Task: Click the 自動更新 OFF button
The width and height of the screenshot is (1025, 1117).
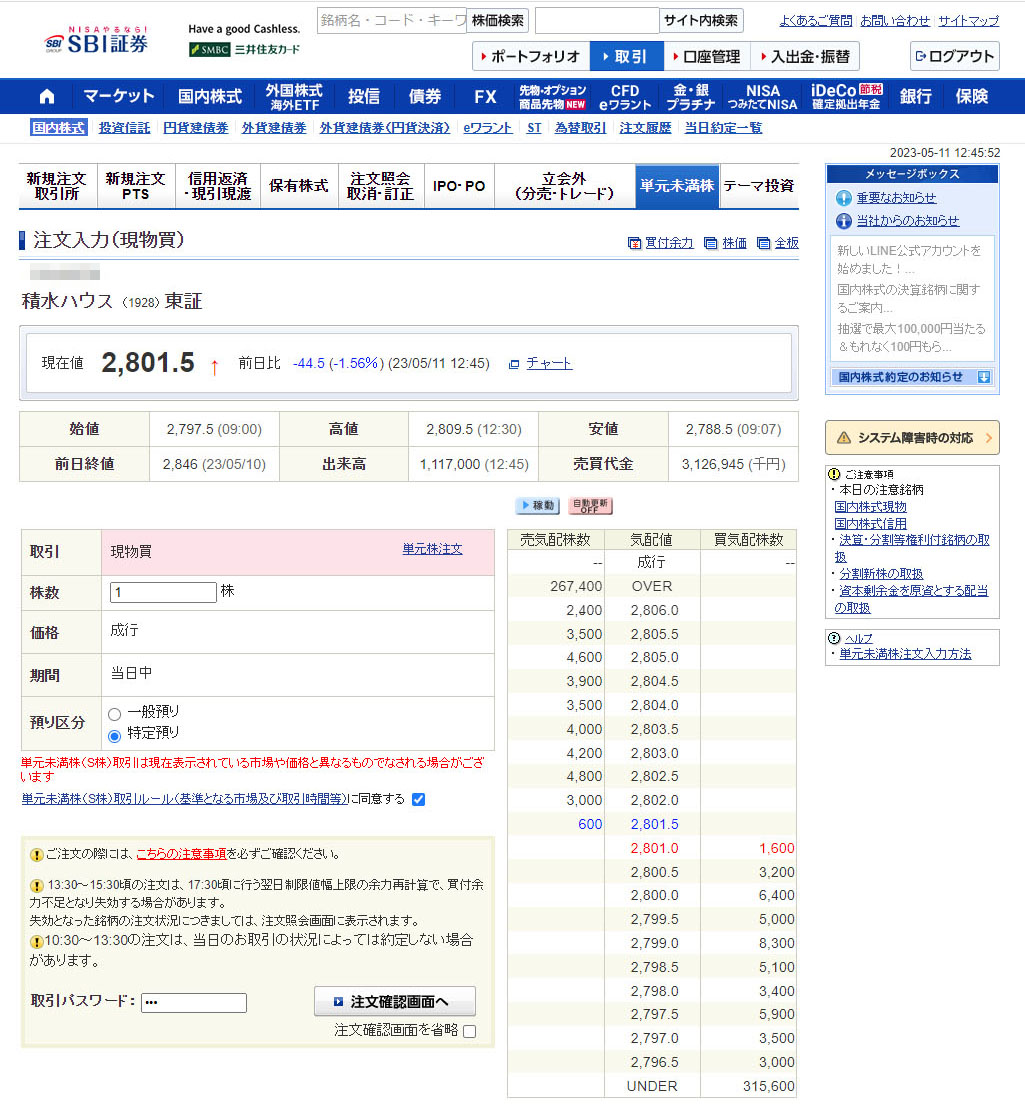Action: 590,506
